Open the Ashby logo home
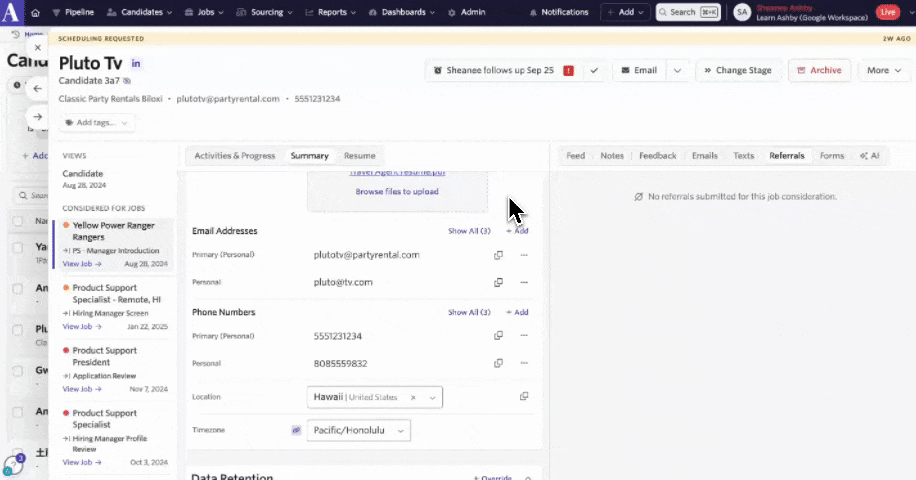The width and height of the screenshot is (916, 480). 11,12
